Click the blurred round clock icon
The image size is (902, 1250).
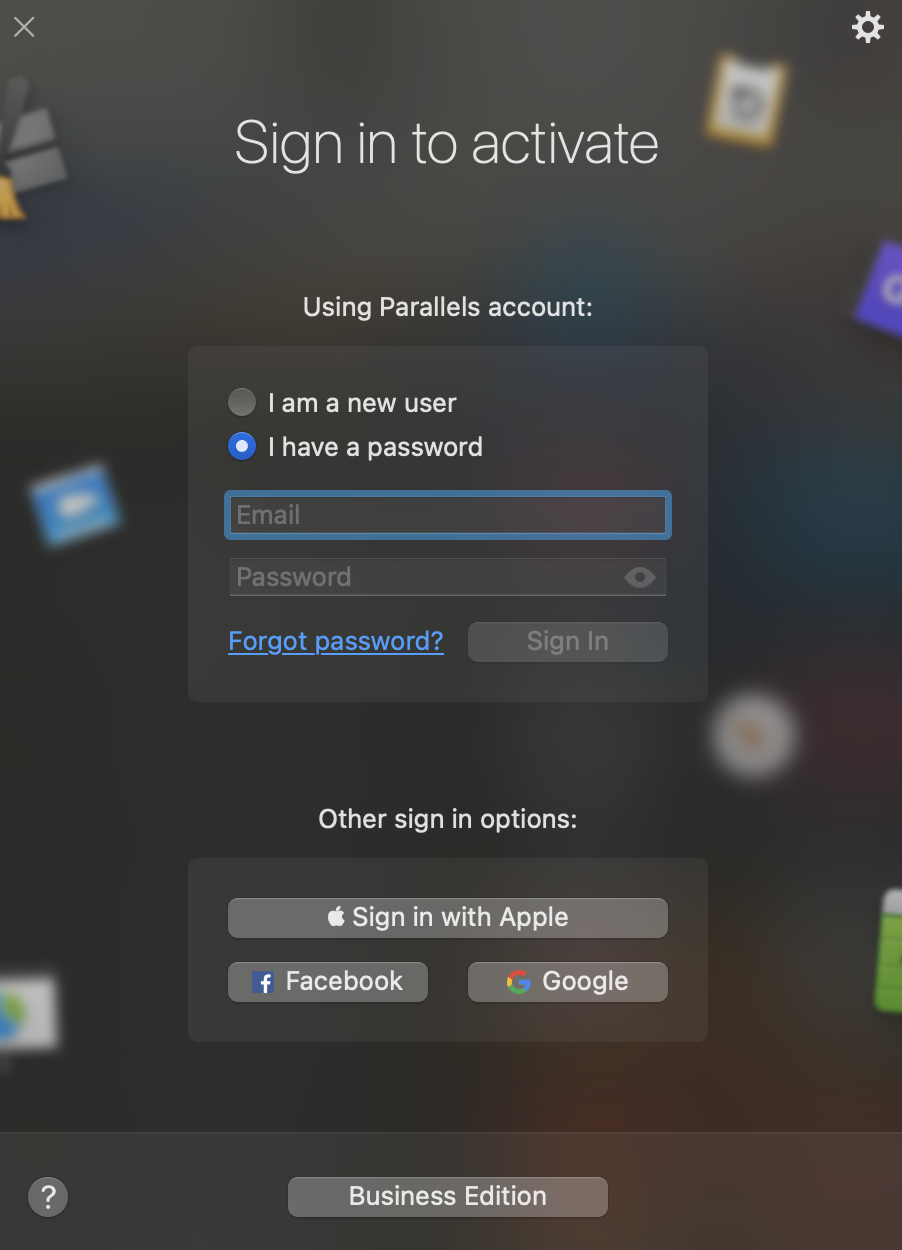pos(754,736)
